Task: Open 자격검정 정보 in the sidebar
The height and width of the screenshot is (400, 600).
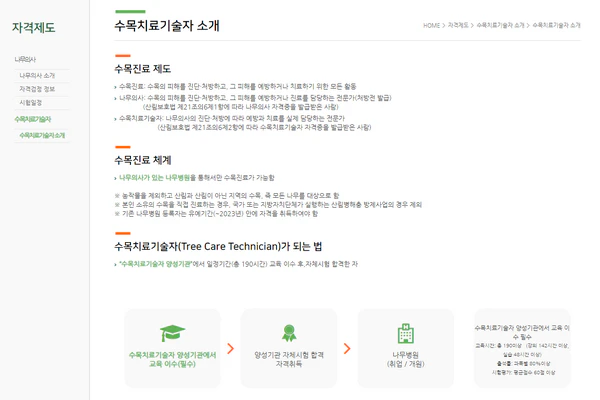Action: (x=37, y=89)
